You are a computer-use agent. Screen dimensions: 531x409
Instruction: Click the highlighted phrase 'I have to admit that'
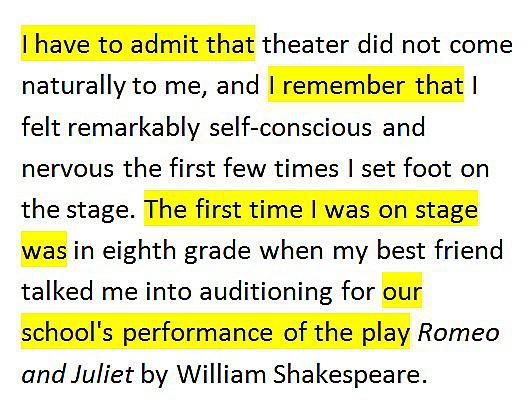(x=138, y=44)
